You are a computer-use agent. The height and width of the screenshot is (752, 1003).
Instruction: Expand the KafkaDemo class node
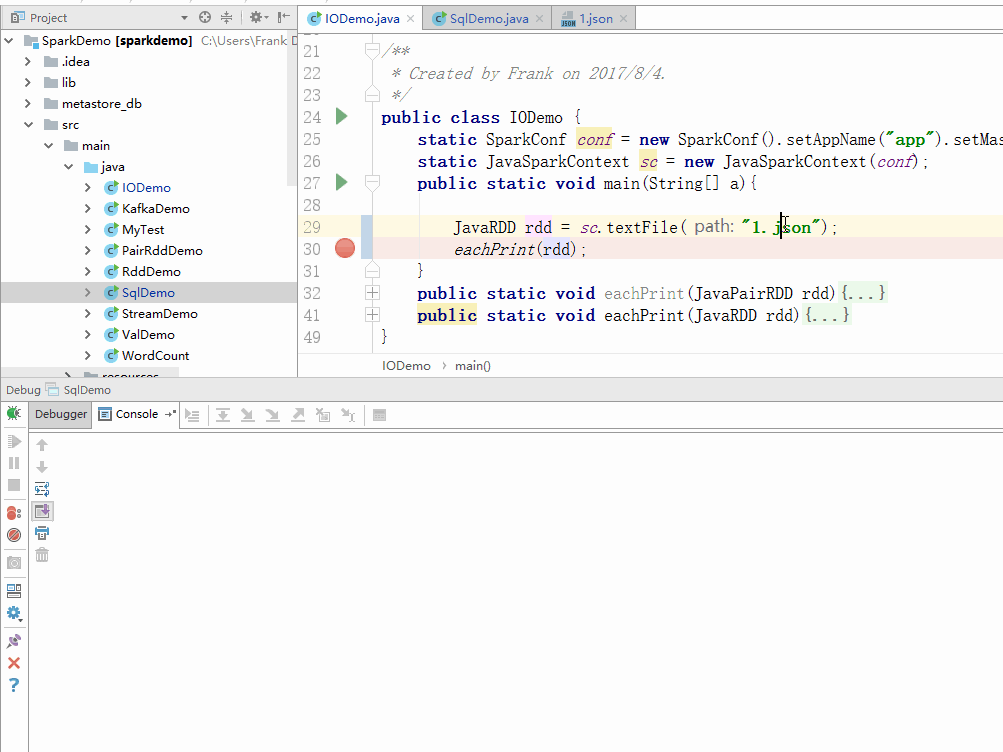88,208
